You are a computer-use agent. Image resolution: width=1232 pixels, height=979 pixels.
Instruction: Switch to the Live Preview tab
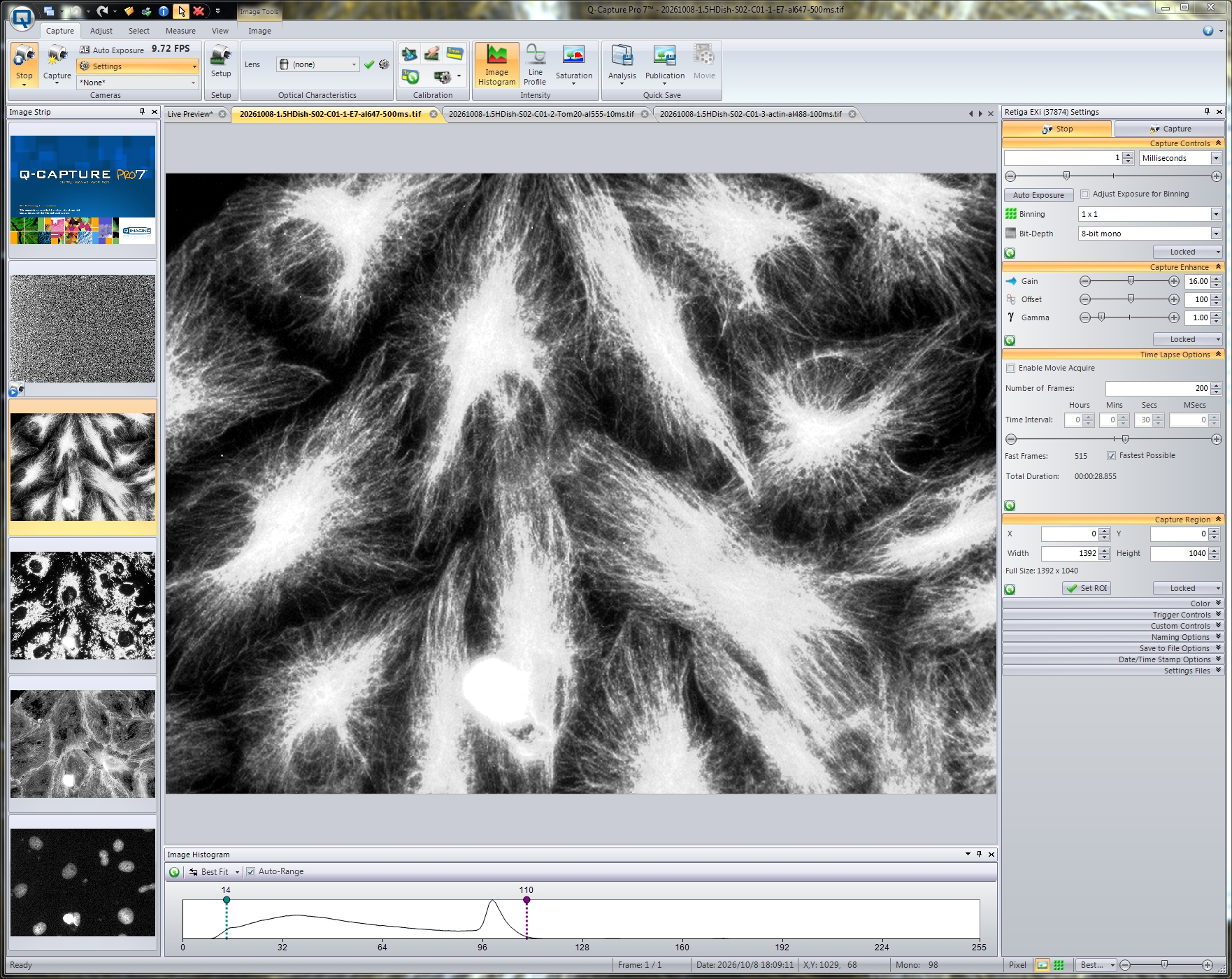coord(190,114)
